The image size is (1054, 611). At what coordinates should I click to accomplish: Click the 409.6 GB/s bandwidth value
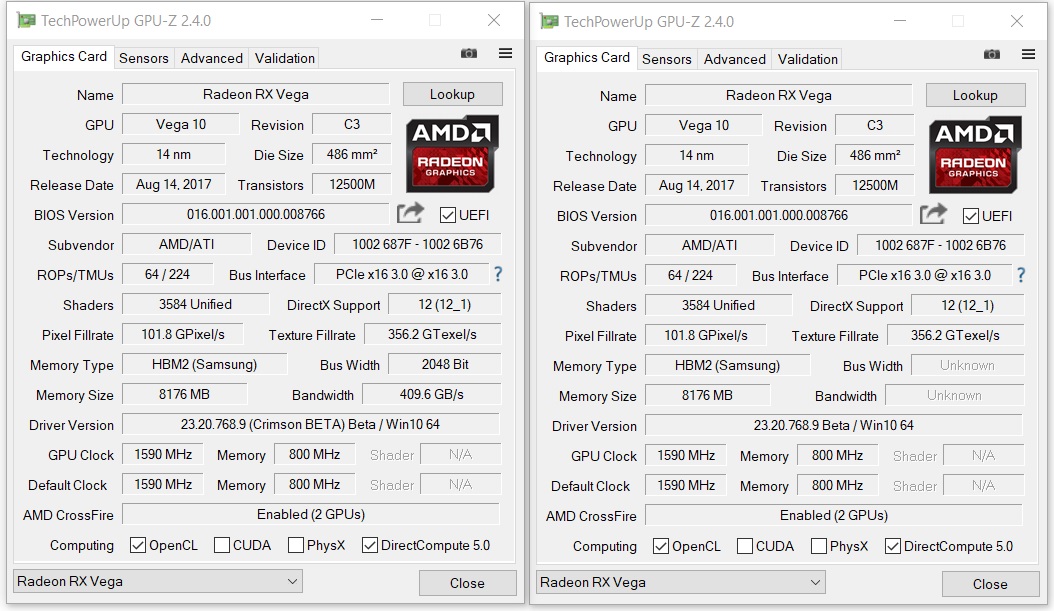pos(432,394)
